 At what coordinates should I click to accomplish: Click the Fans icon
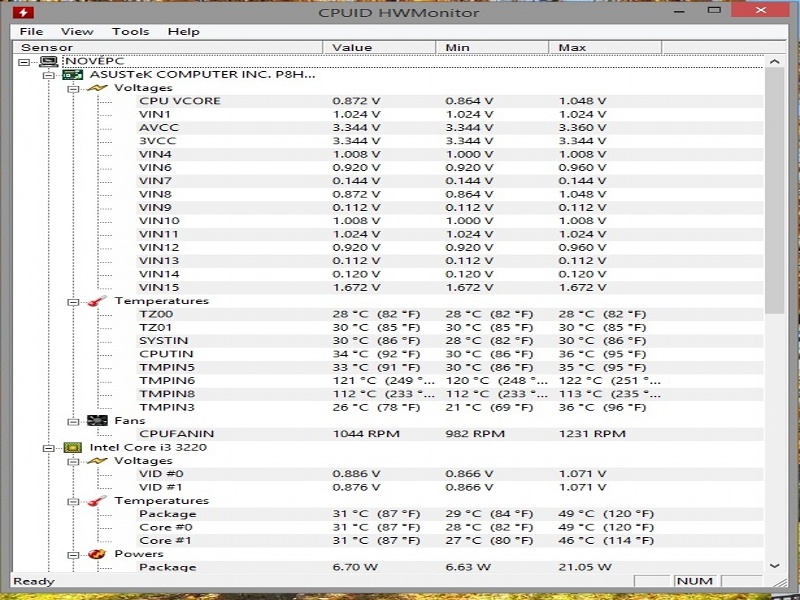click(x=97, y=421)
